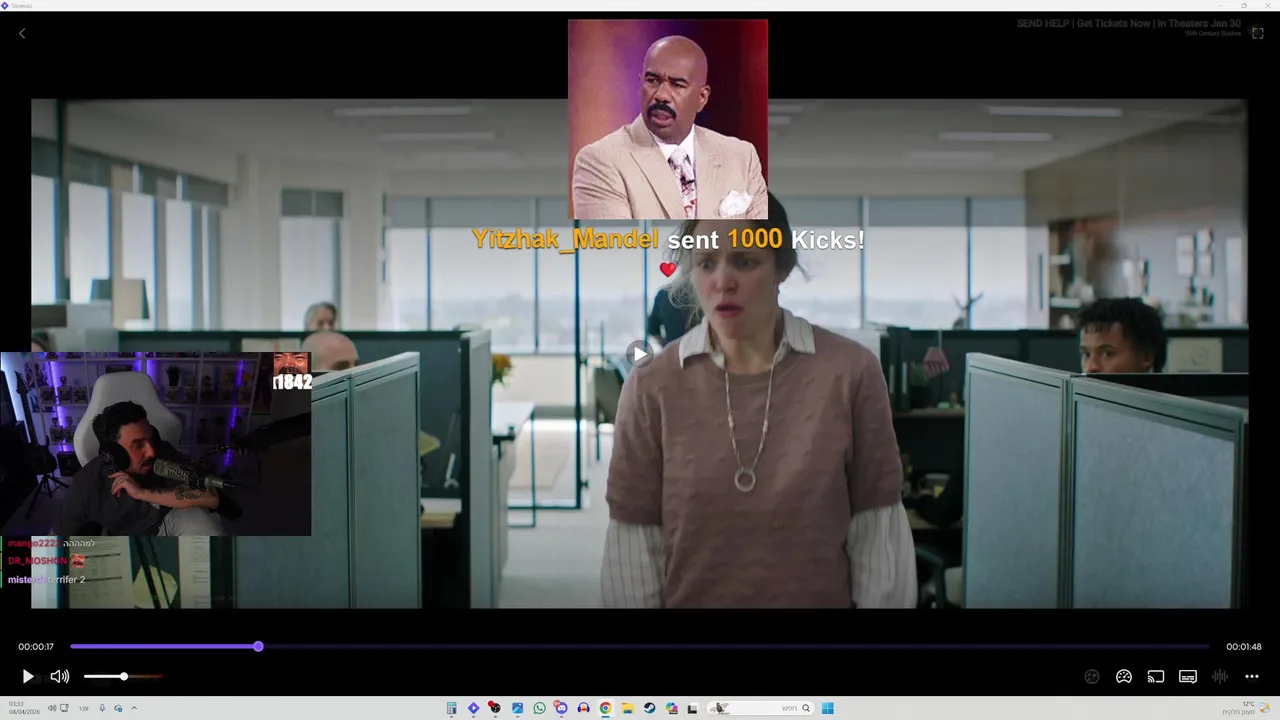
Task: Click the elapsed time 00:00:17
Action: 36,647
